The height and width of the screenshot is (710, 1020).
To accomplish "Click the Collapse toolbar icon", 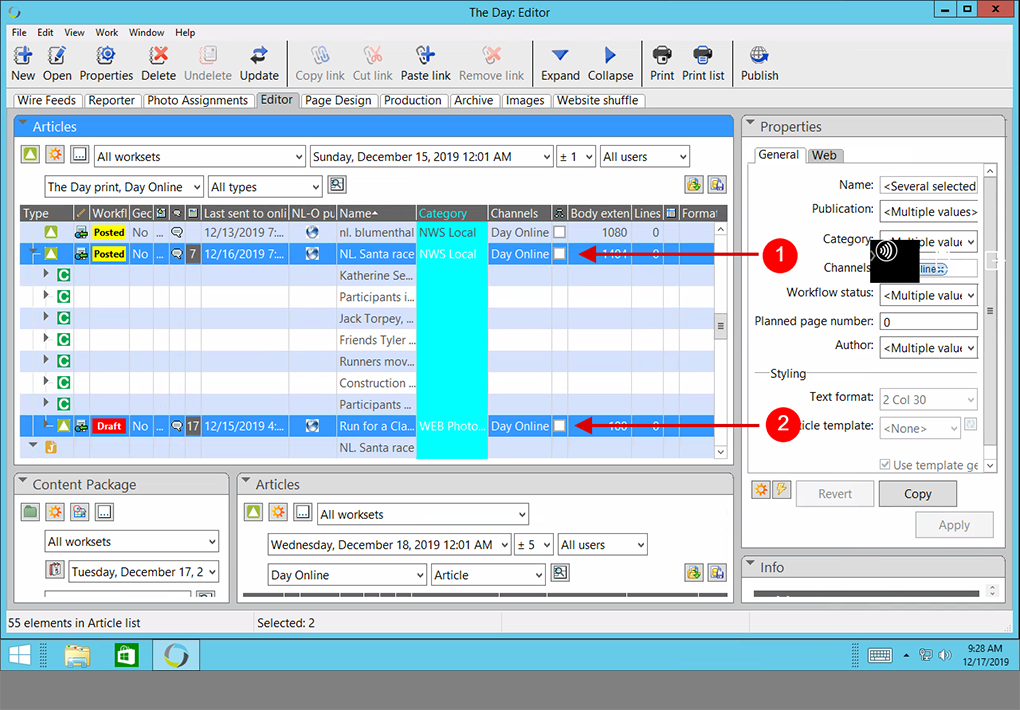I will (610, 63).
